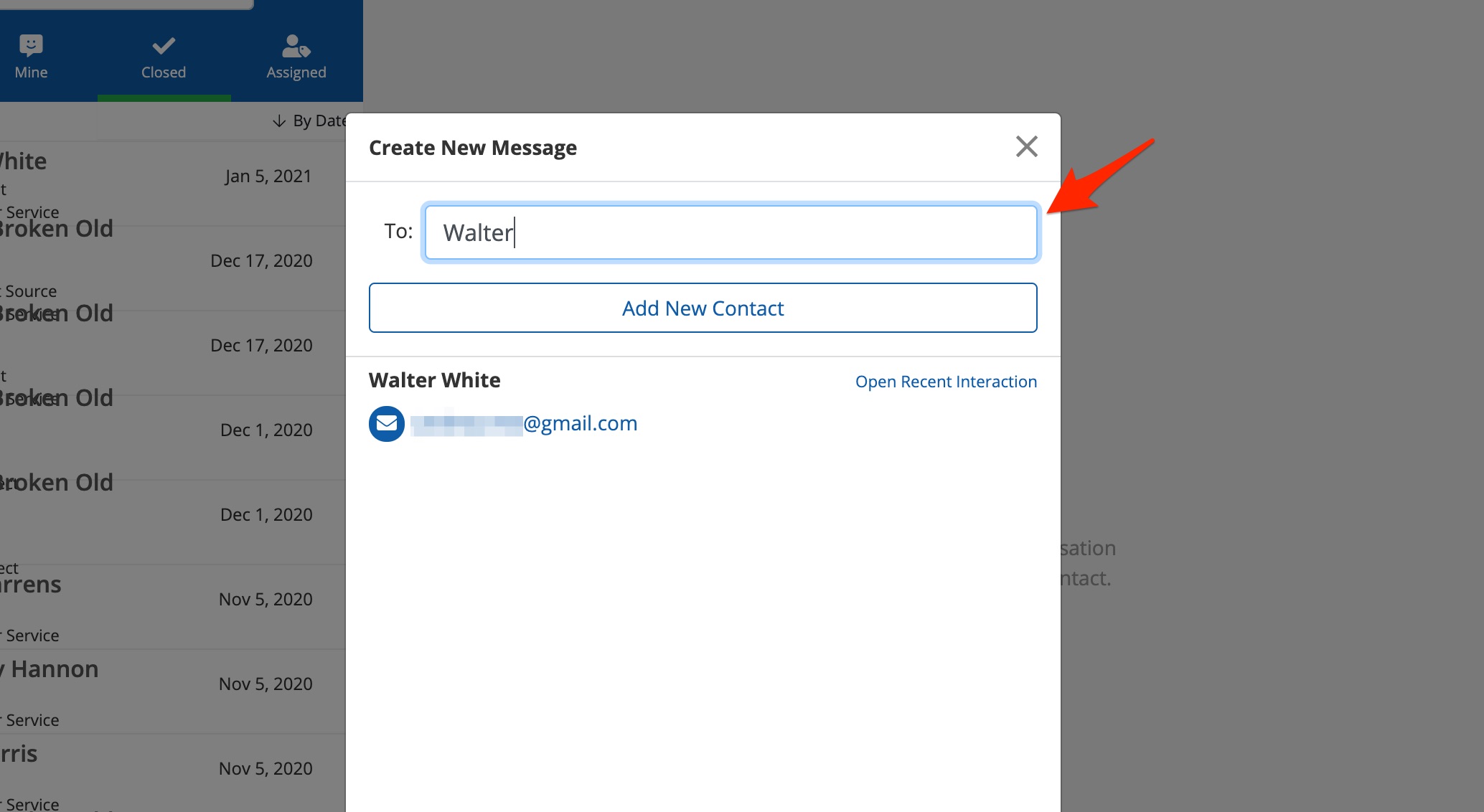Click the Mine smiley chat icon
The width and height of the screenshot is (1484, 812).
pos(31,46)
